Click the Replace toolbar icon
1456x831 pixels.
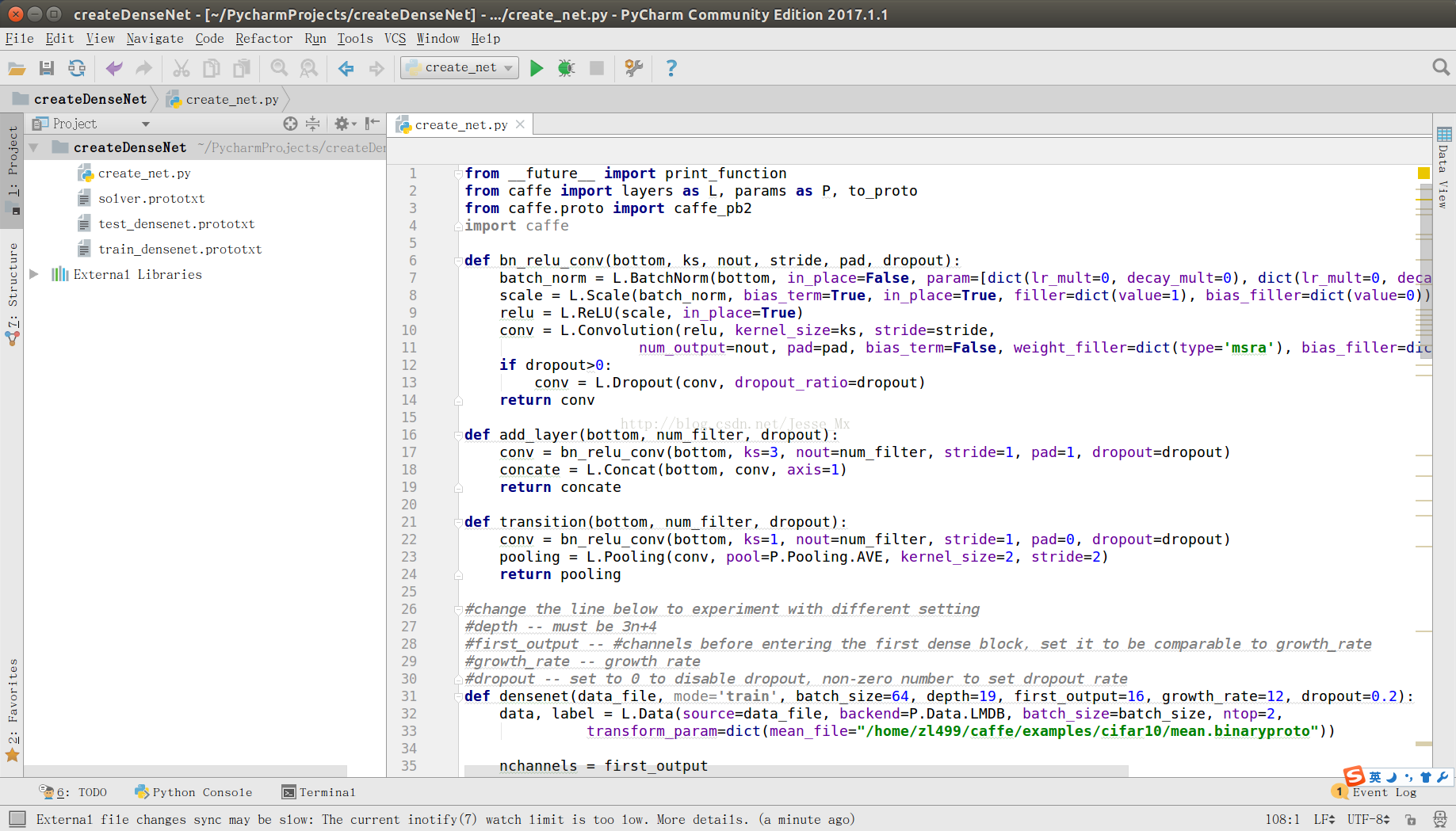(309, 69)
